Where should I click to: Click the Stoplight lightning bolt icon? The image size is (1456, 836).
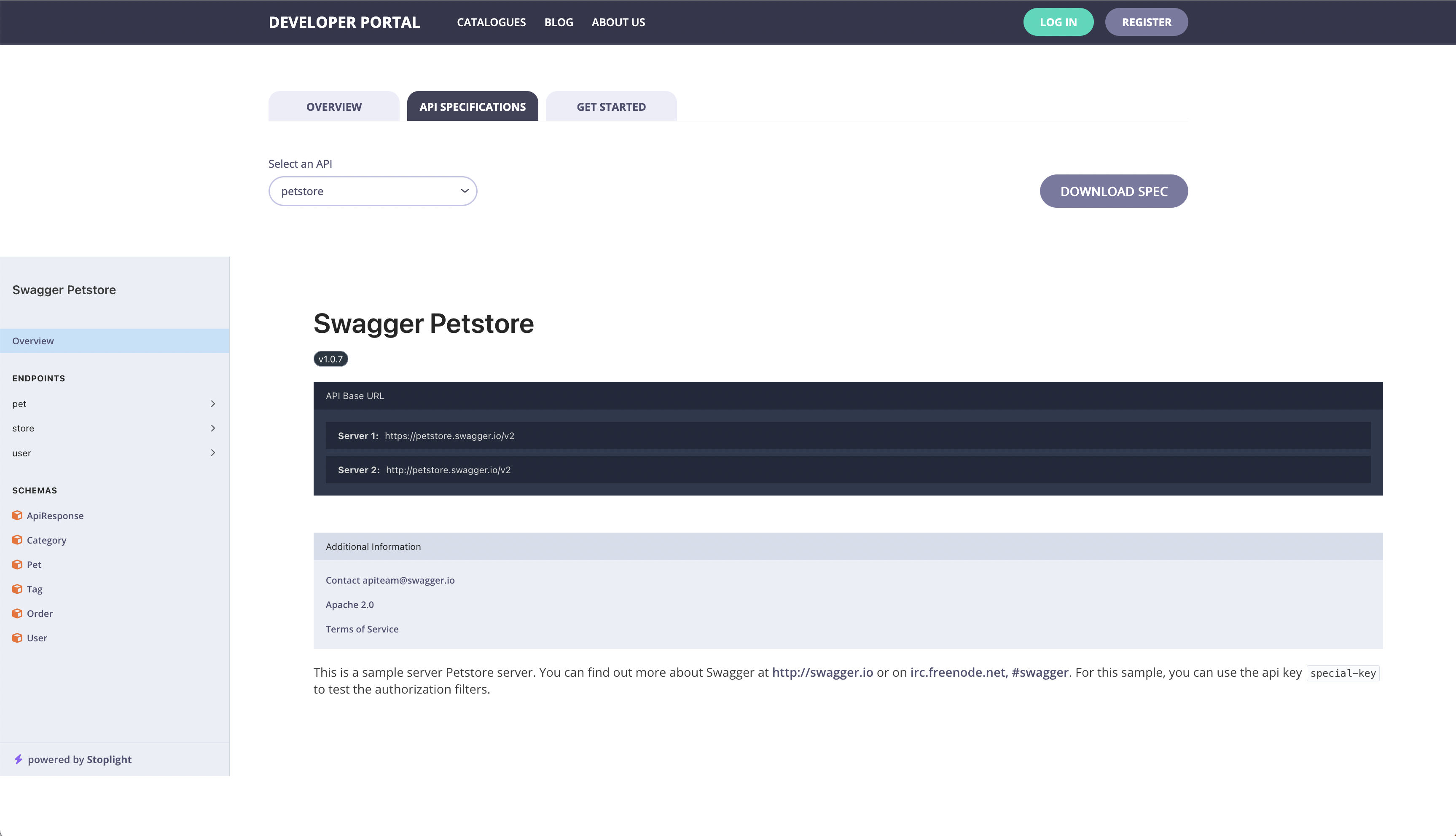coord(19,759)
